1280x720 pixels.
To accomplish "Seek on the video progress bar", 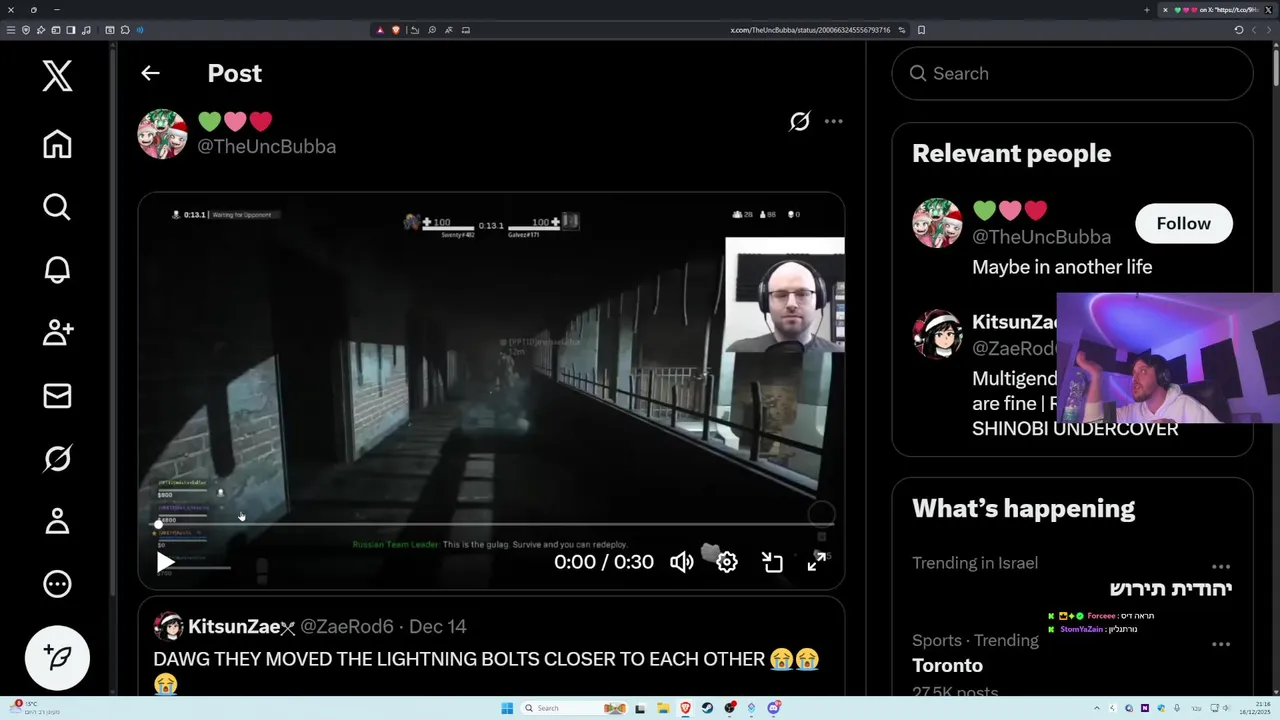I will click(493, 524).
